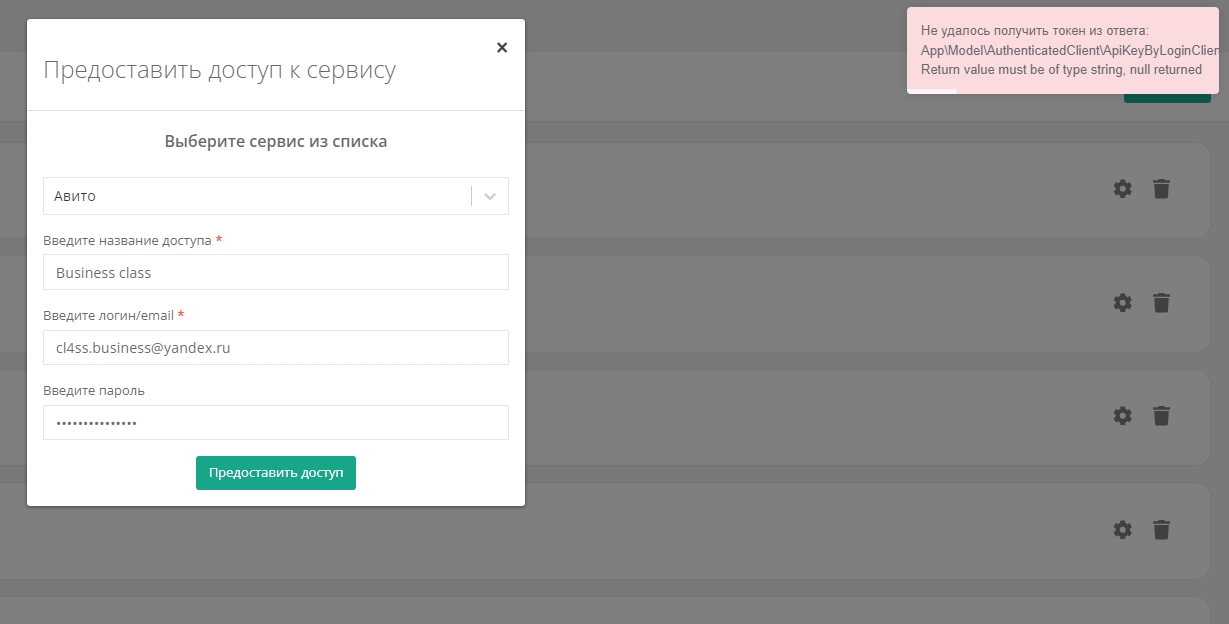Click trash icon in the second list row
The width and height of the screenshot is (1229, 624).
[x=1161, y=302]
